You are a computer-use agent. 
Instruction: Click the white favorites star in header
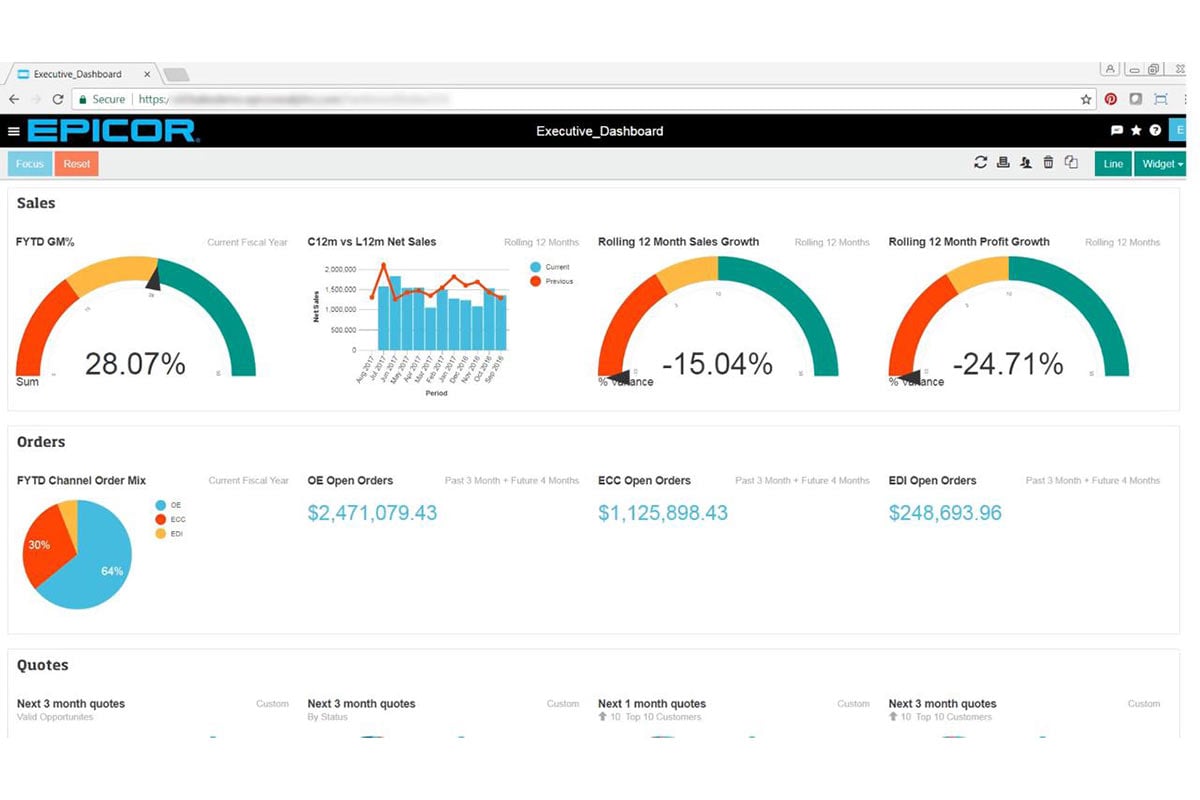[x=1136, y=131]
